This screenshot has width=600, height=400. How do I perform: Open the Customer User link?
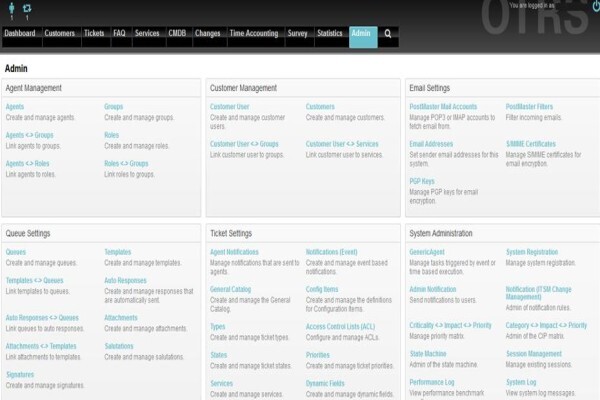[230, 107]
